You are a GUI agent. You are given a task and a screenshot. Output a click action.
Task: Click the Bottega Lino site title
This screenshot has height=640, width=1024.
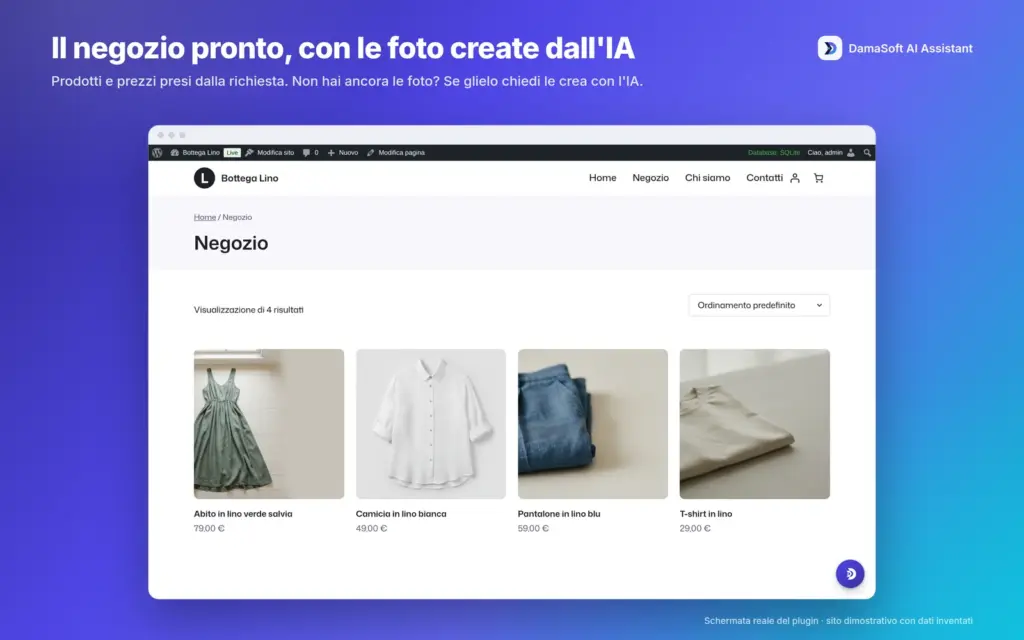point(249,178)
